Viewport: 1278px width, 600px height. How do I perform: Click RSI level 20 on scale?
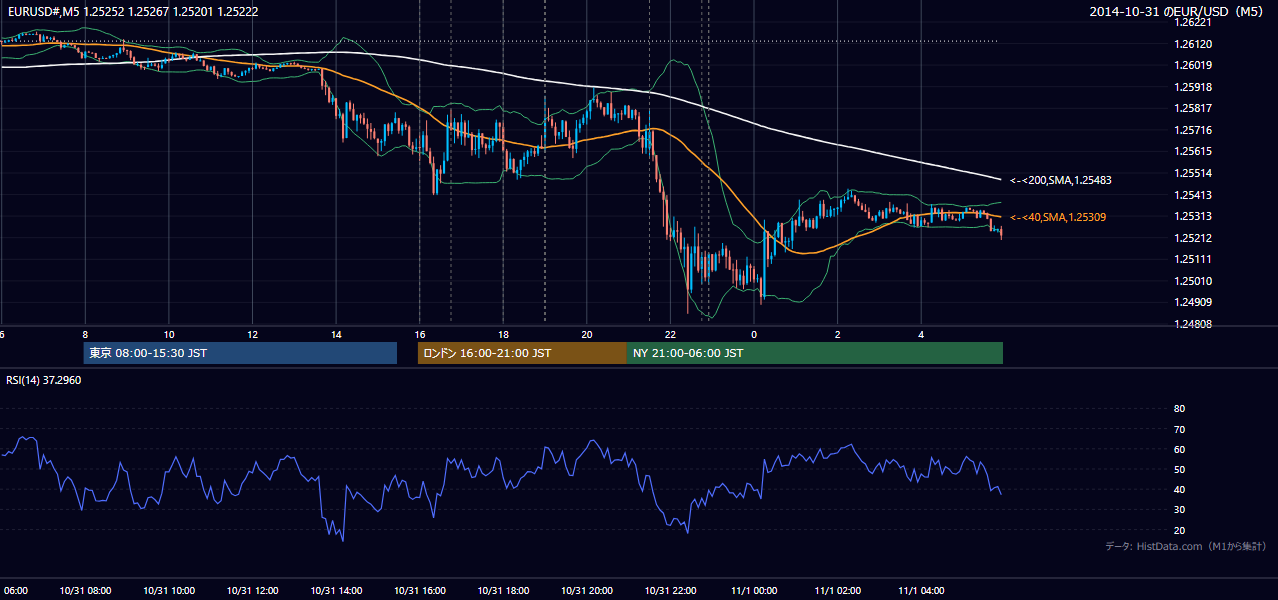click(1179, 530)
